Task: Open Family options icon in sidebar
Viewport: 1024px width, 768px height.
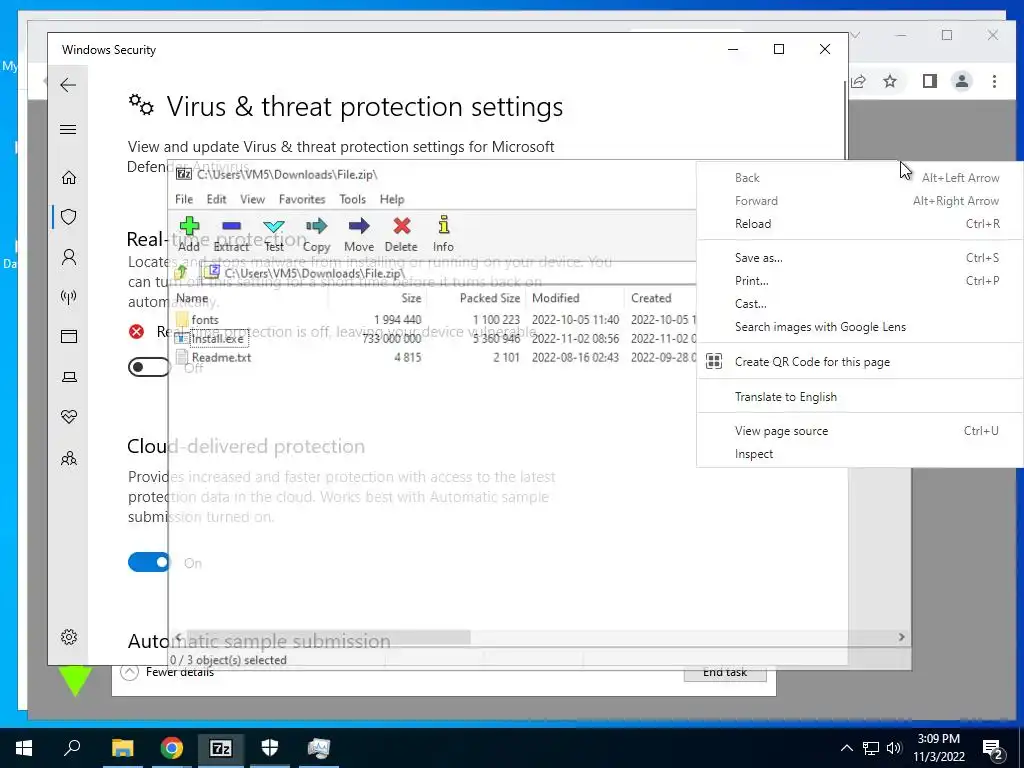Action: click(x=69, y=458)
